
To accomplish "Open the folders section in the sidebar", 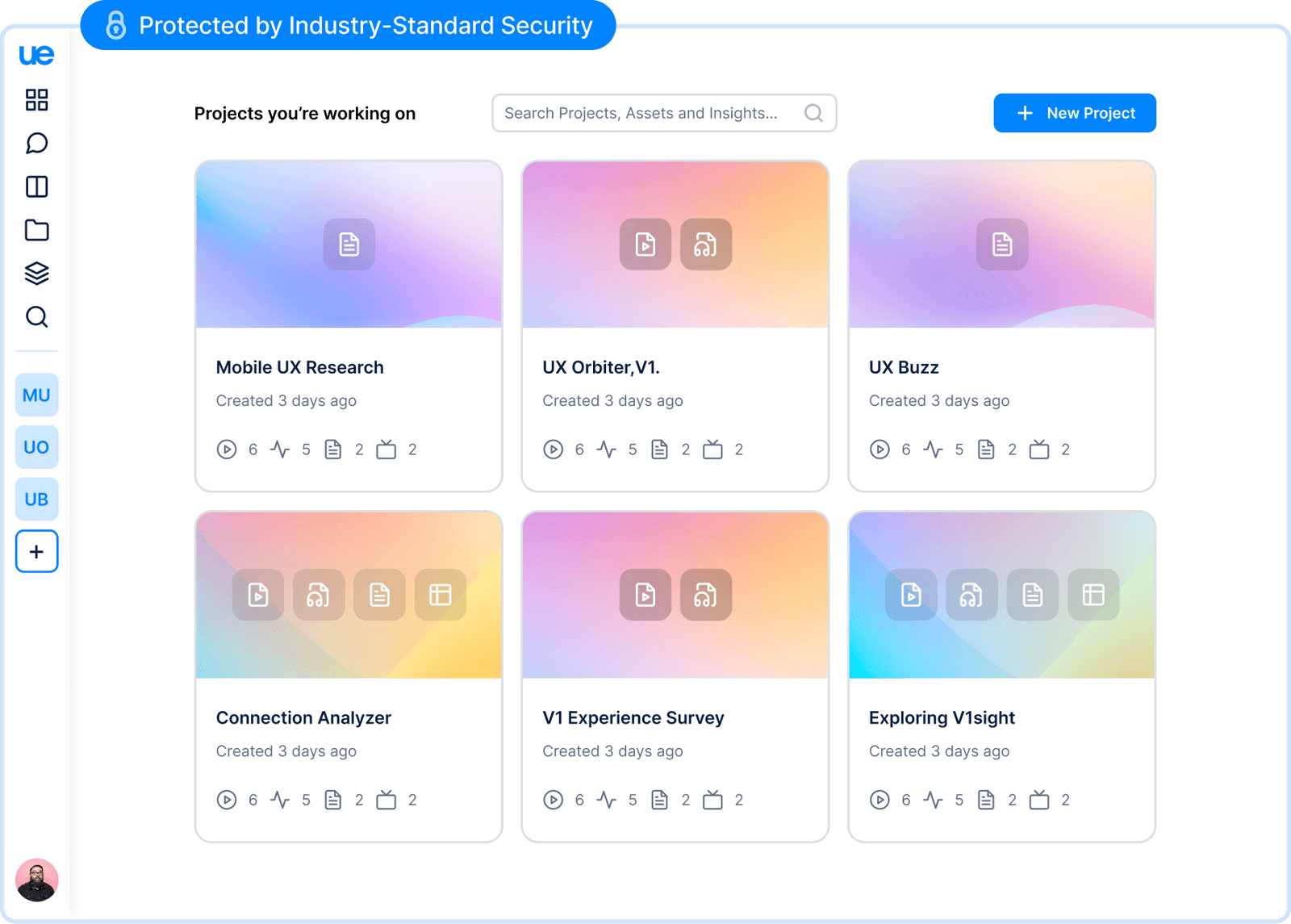I will tap(36, 230).
